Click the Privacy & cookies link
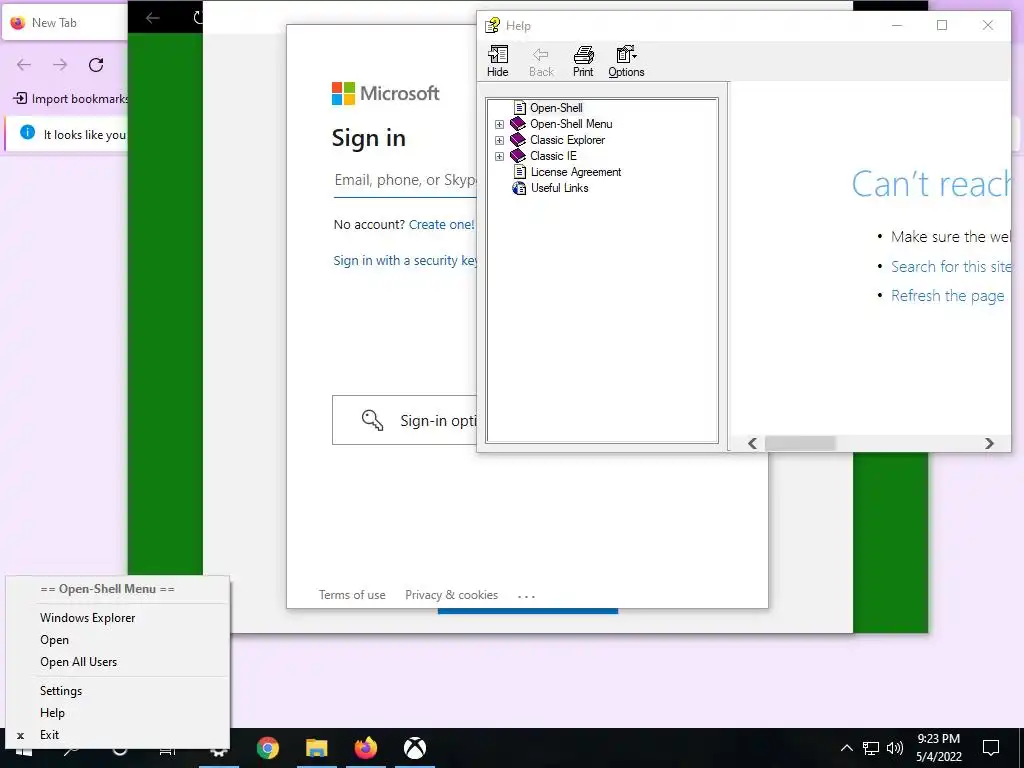 (451, 595)
